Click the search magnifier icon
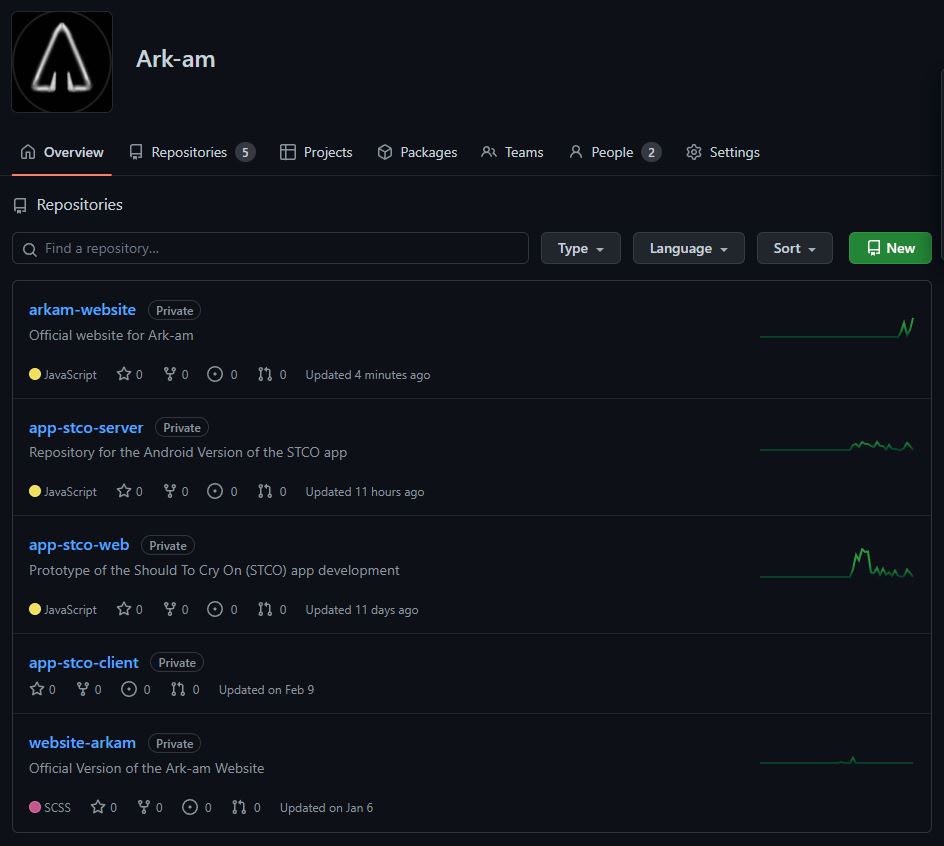944x846 pixels. coord(29,248)
